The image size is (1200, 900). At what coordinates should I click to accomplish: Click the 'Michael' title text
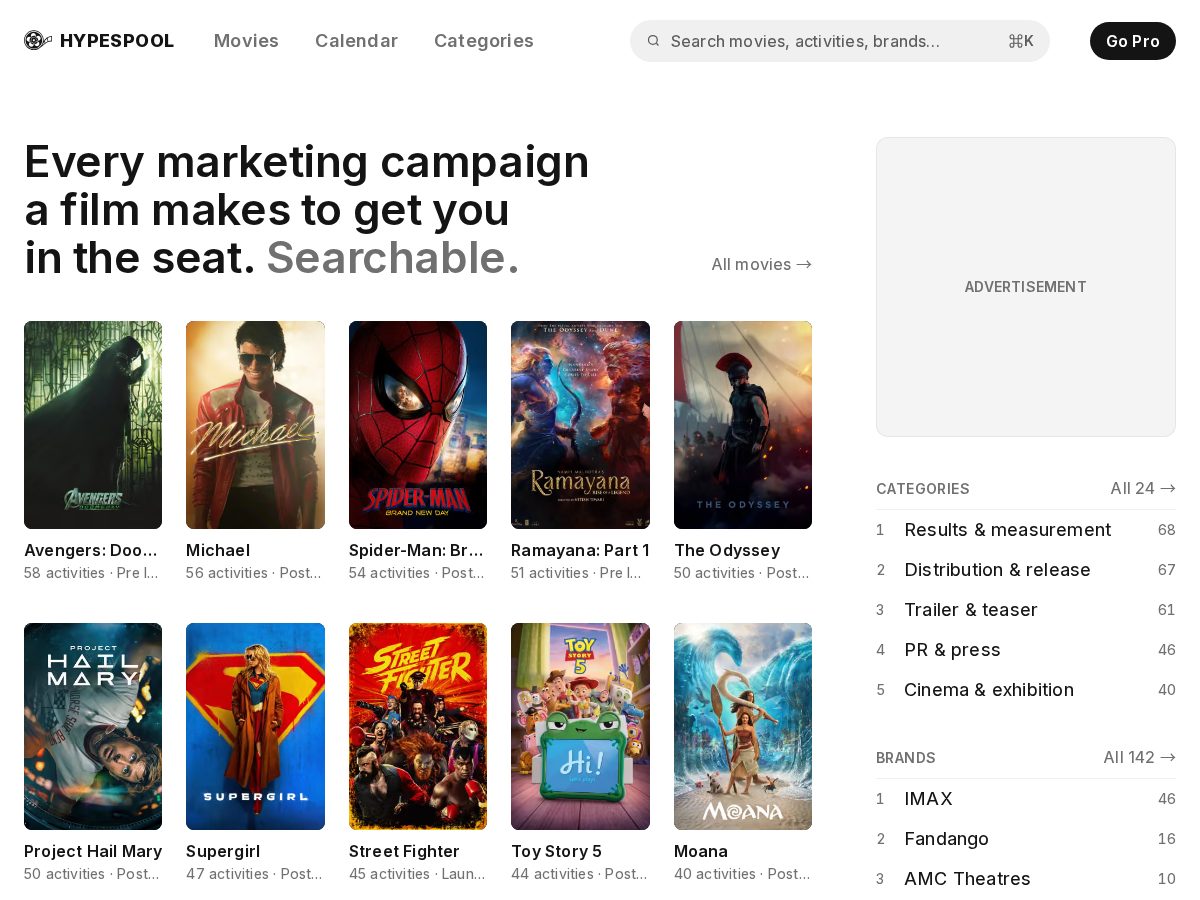pyautogui.click(x=218, y=550)
